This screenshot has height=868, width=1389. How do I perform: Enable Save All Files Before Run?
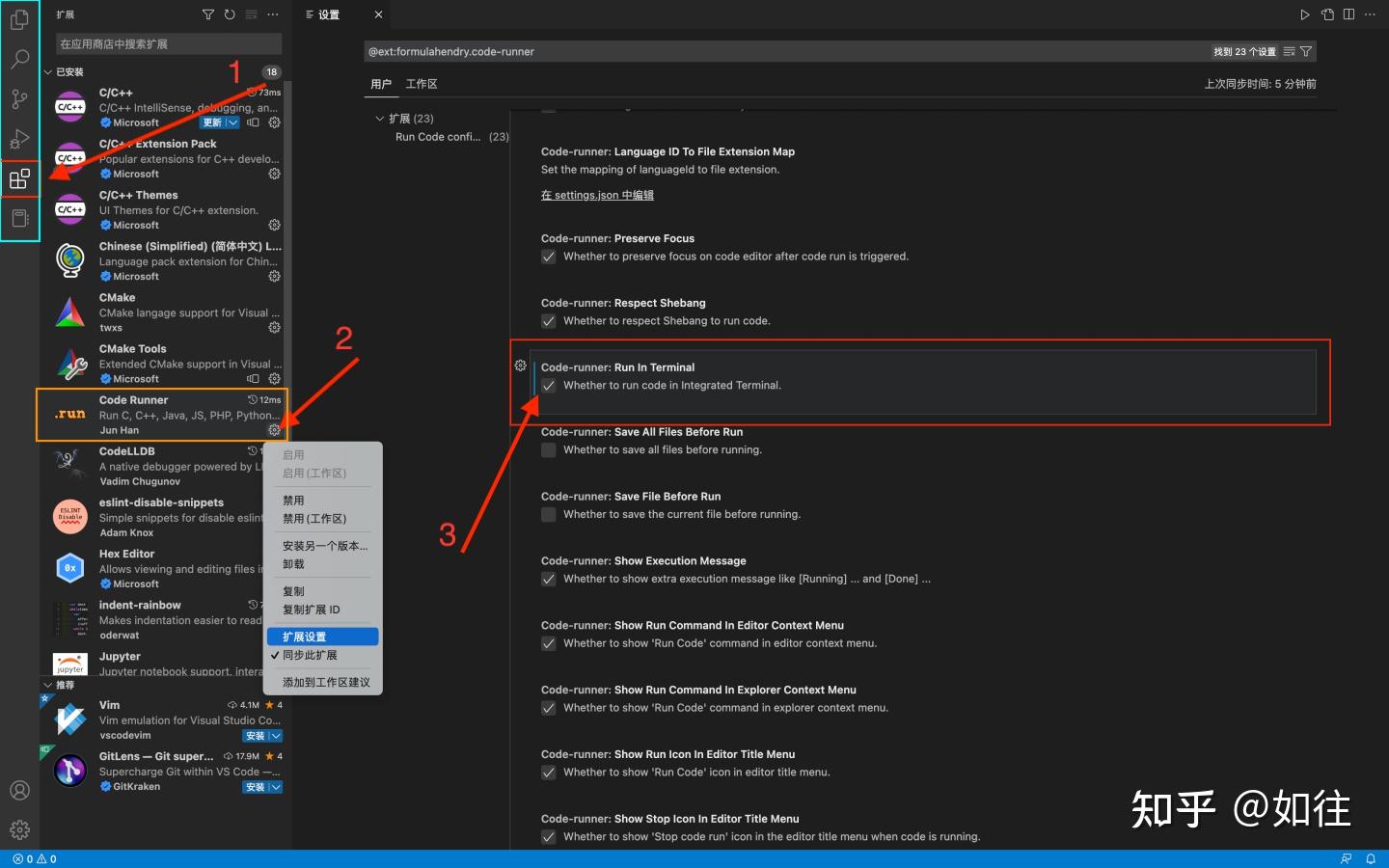coord(548,449)
